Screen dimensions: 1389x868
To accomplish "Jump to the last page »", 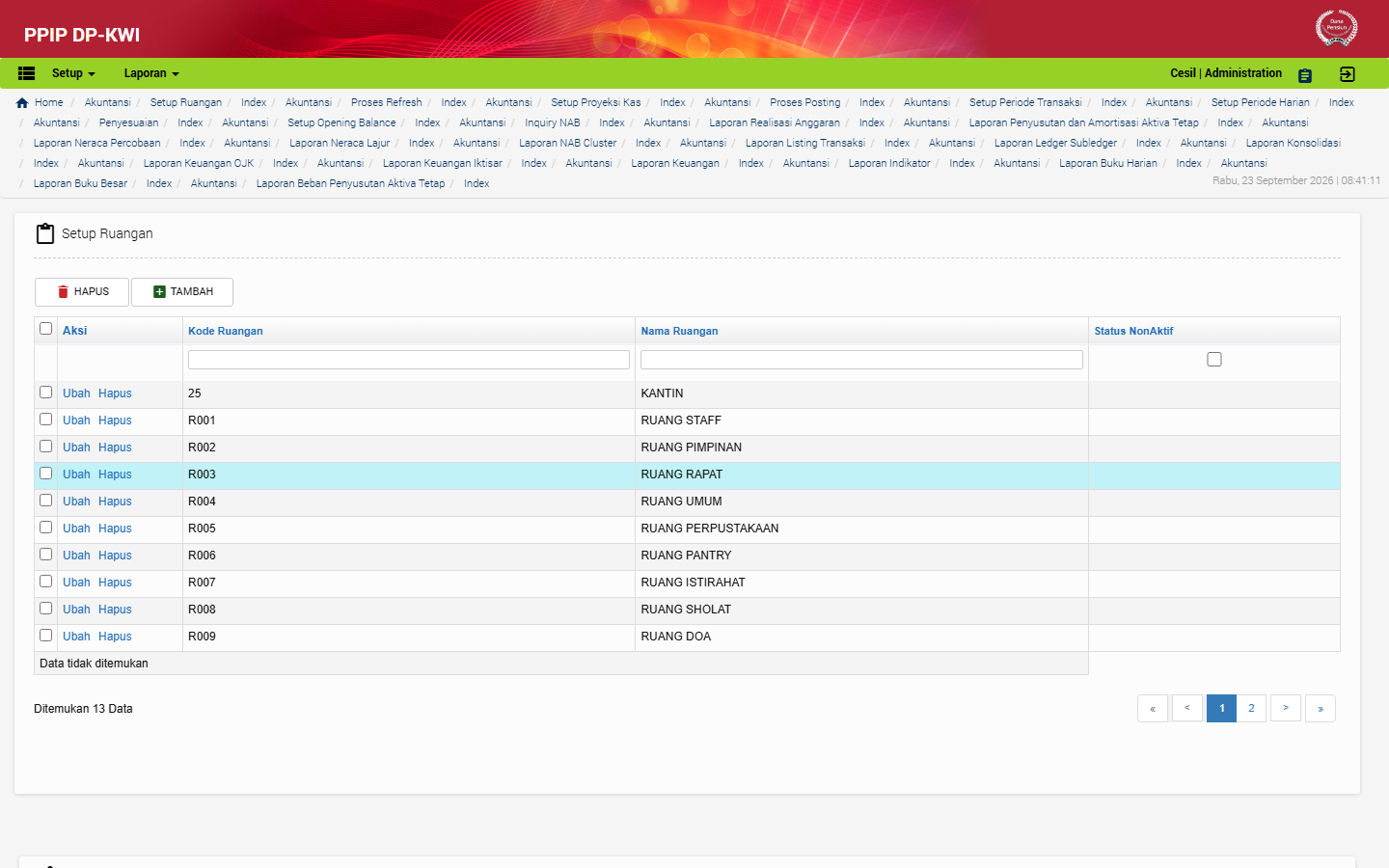I will [x=1321, y=708].
